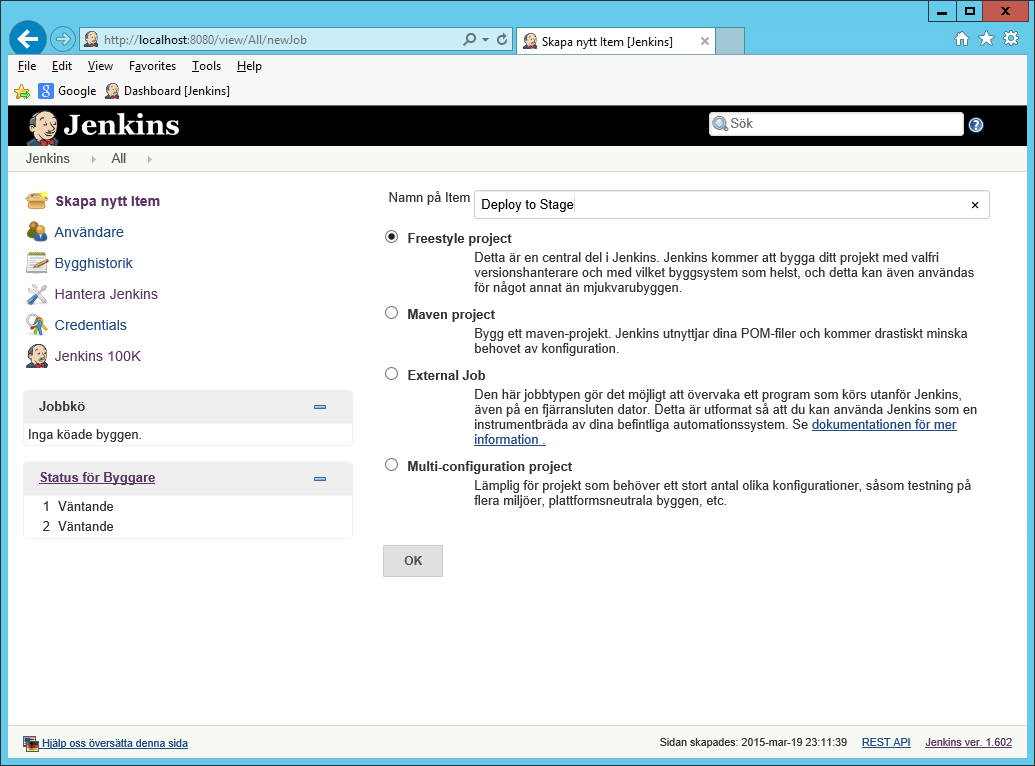The height and width of the screenshot is (766, 1035).
Task: Click the search help question mark icon
Action: 976,125
